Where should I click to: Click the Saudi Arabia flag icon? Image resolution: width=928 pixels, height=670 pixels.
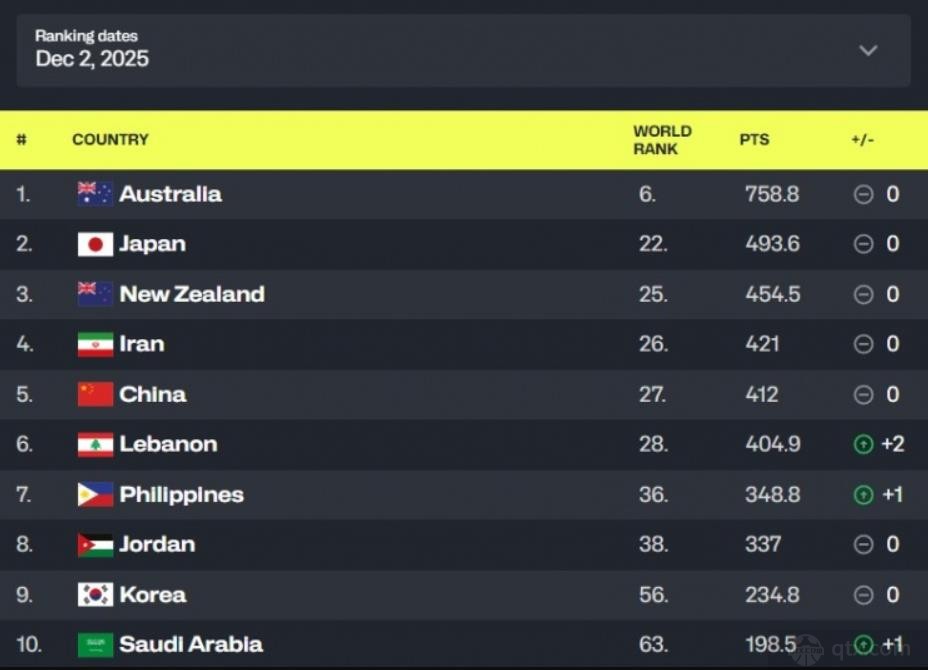[95, 645]
